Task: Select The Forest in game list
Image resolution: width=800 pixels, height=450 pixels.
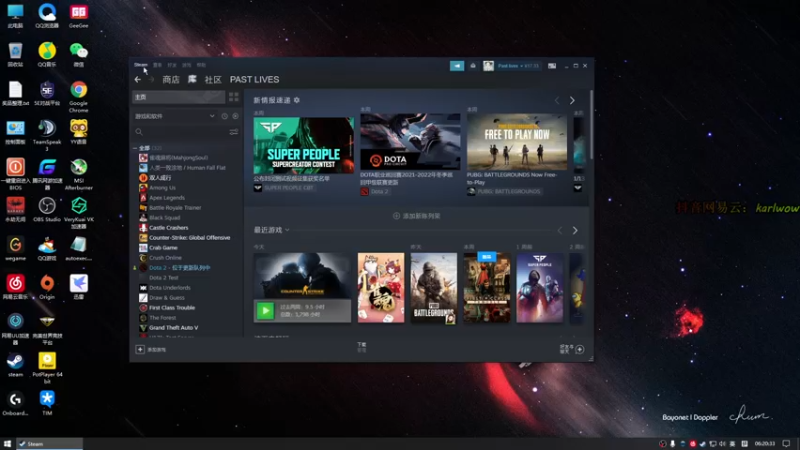Action: (x=157, y=317)
